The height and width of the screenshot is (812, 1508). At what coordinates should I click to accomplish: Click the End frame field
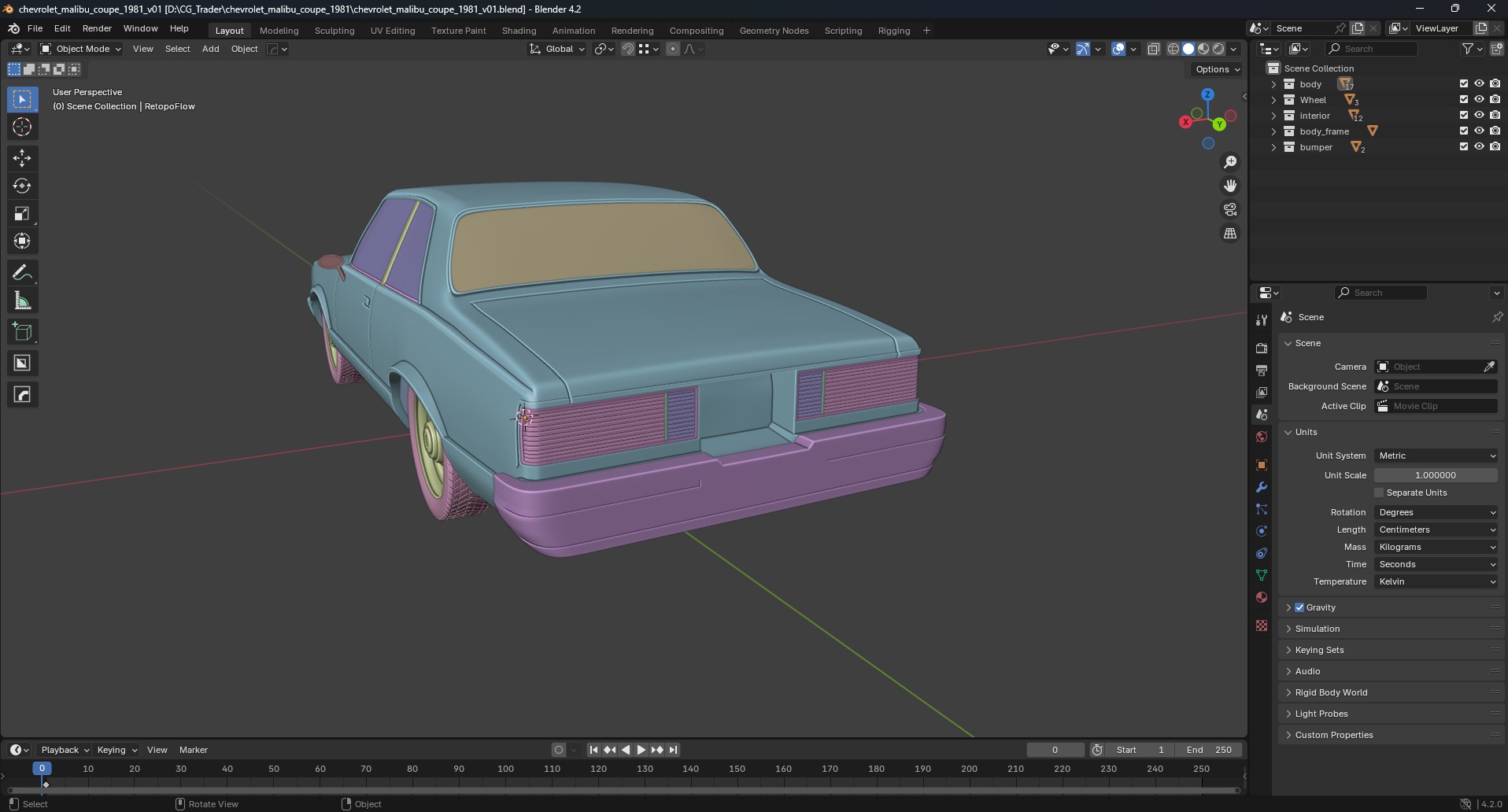(1209, 750)
